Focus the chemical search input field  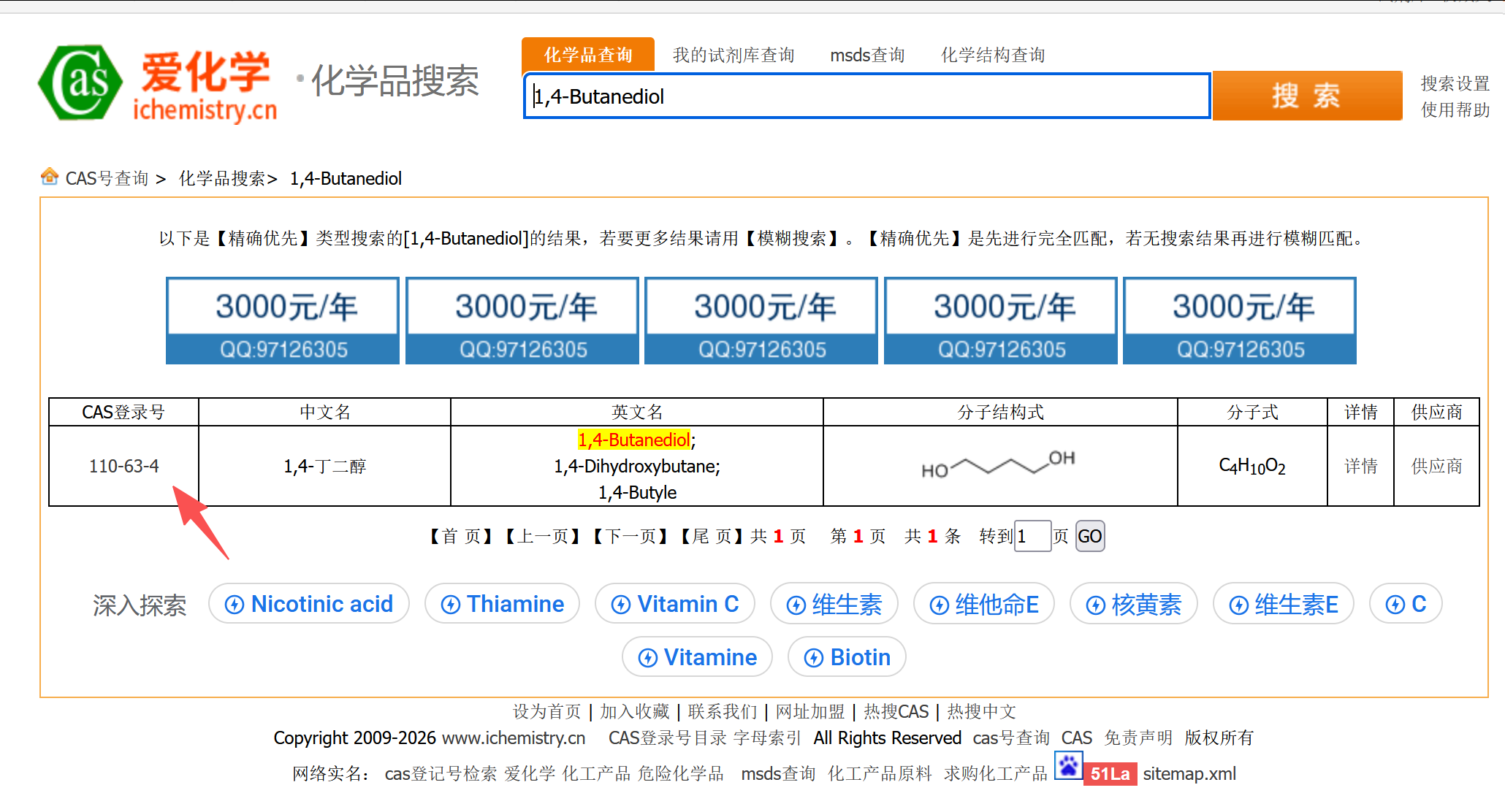(866, 96)
